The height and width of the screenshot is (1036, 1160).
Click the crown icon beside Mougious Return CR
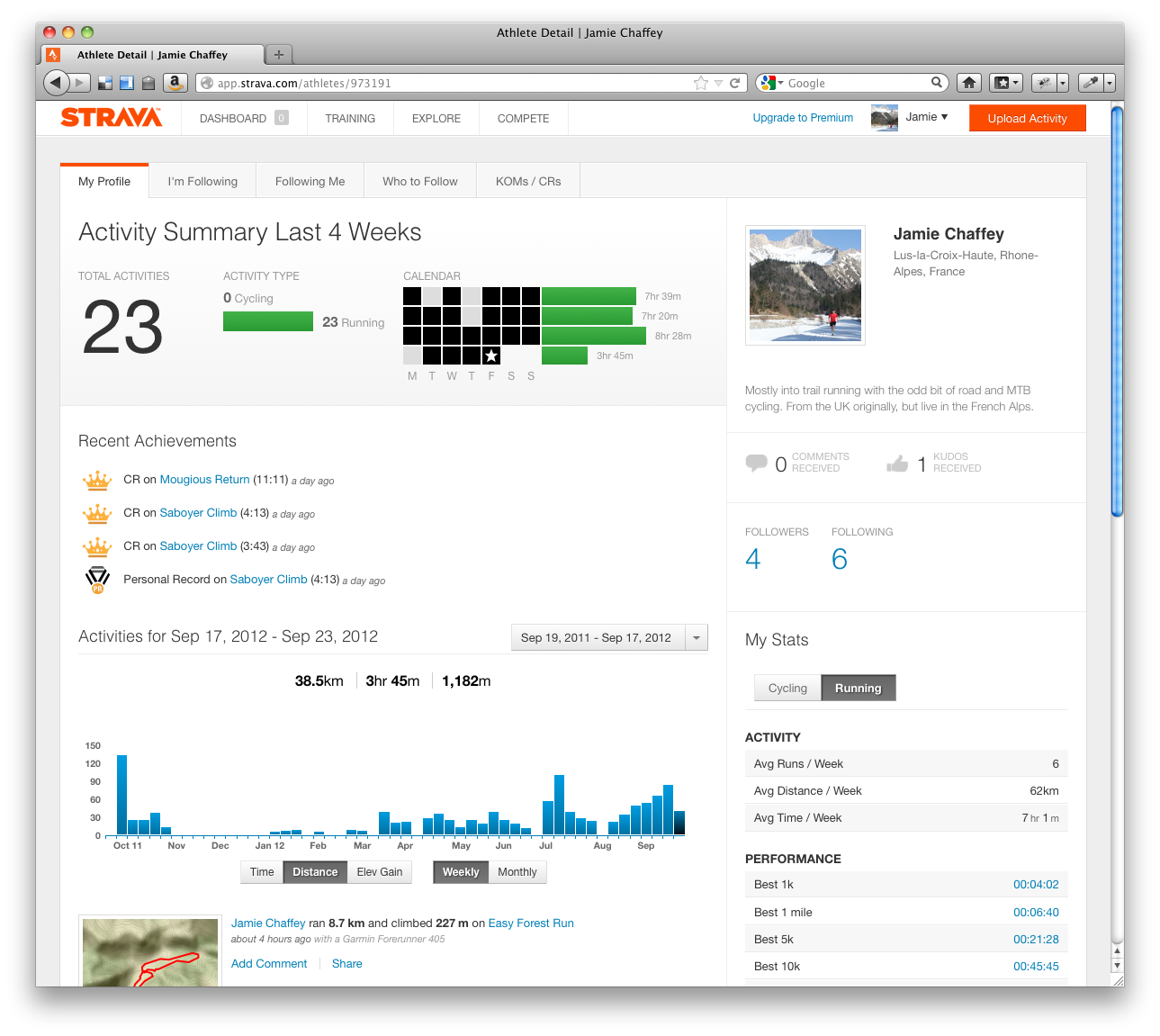pos(97,480)
